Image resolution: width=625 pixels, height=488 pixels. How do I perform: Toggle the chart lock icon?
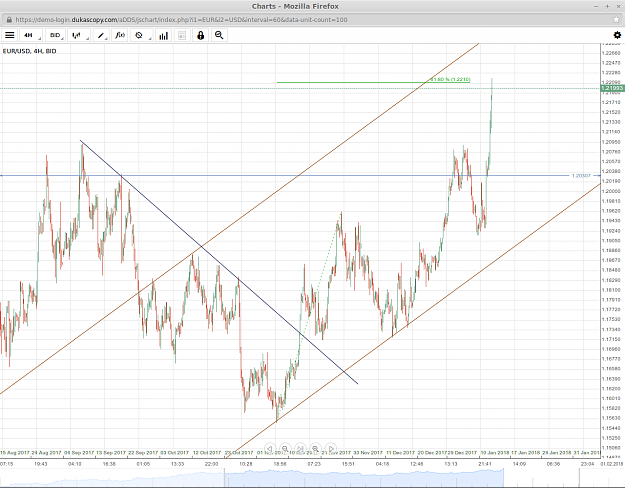pos(200,35)
